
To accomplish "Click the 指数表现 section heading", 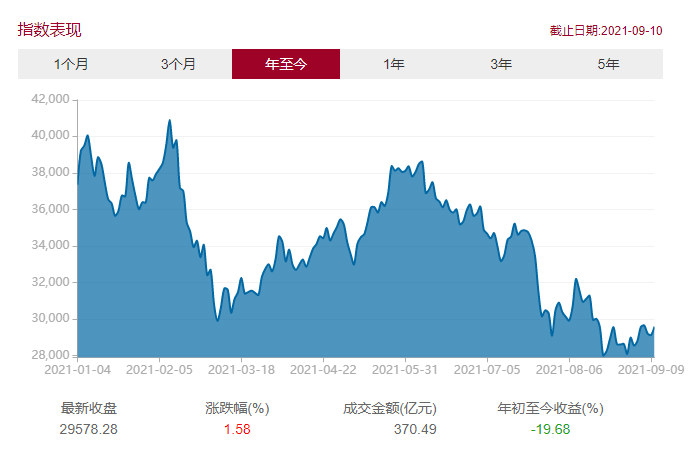I will pos(50,30).
